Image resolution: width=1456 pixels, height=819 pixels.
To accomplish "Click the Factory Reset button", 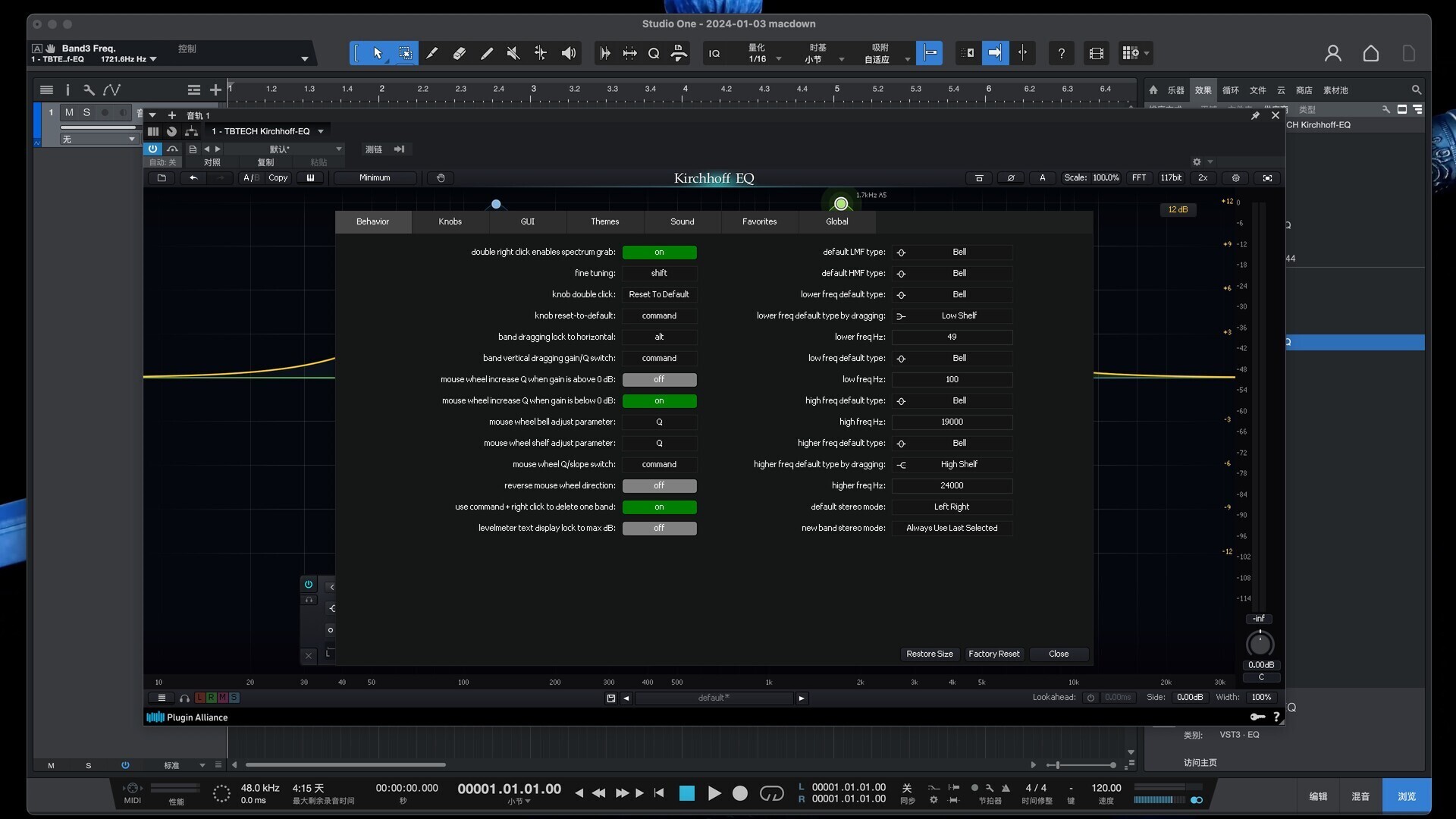I will [x=994, y=654].
